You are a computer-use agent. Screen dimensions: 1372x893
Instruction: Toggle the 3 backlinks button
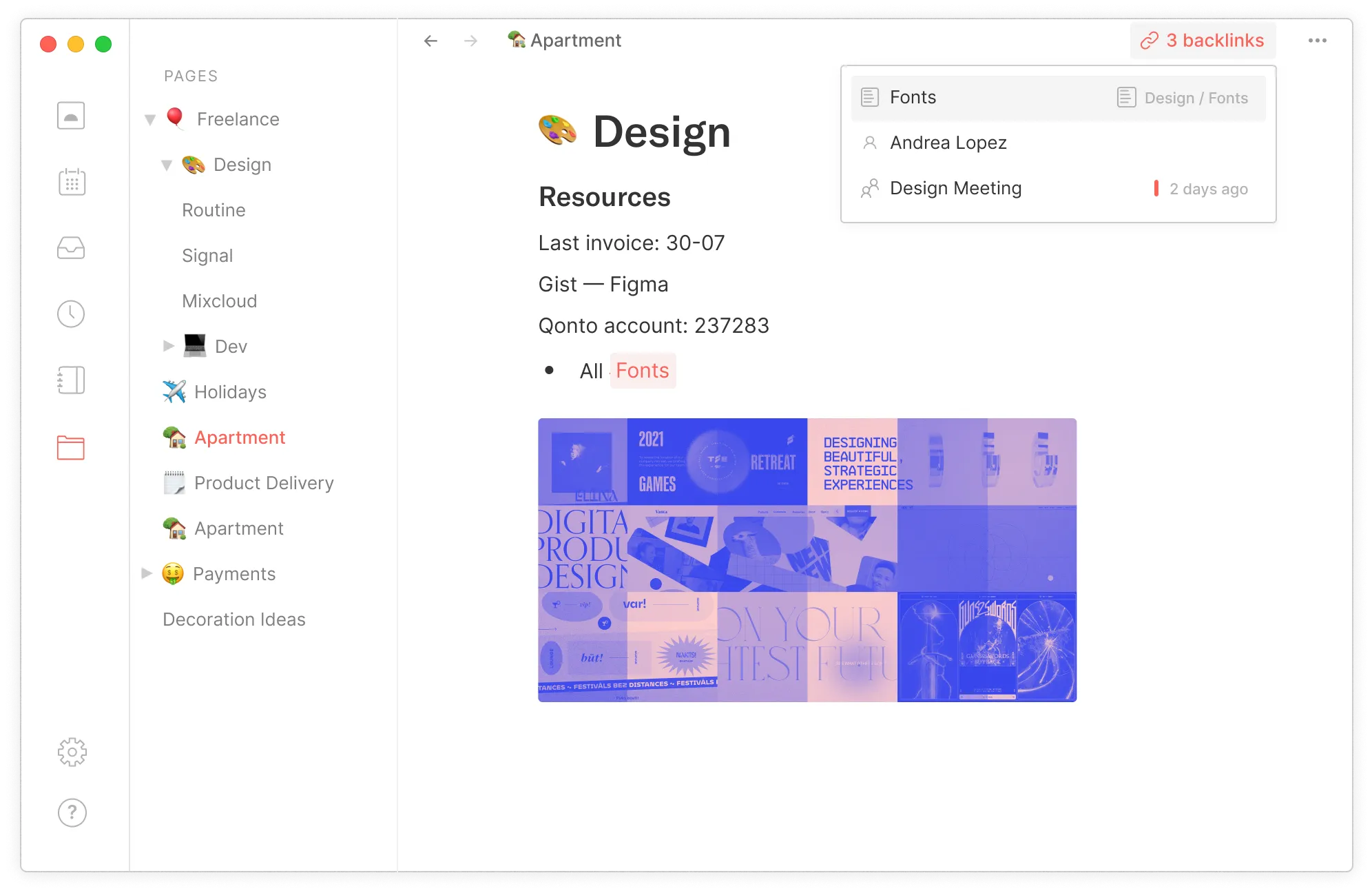click(x=1203, y=41)
